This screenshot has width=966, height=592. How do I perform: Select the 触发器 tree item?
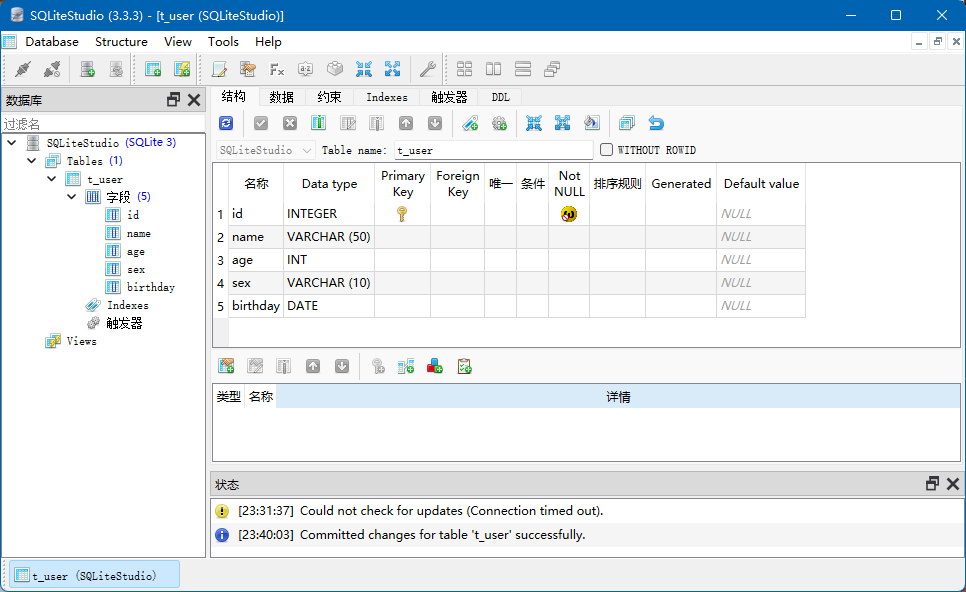coord(124,323)
